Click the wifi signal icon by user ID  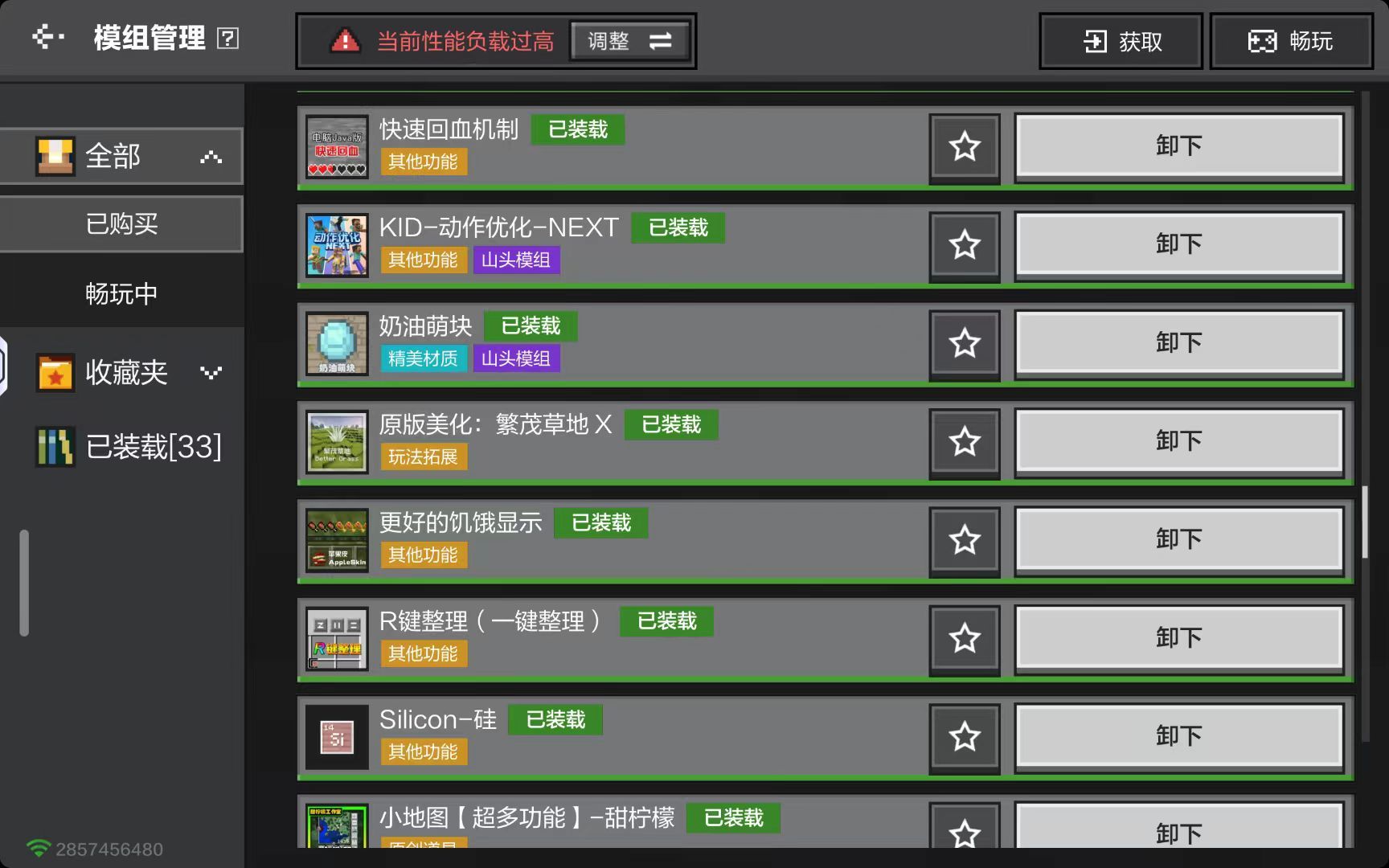[38, 848]
